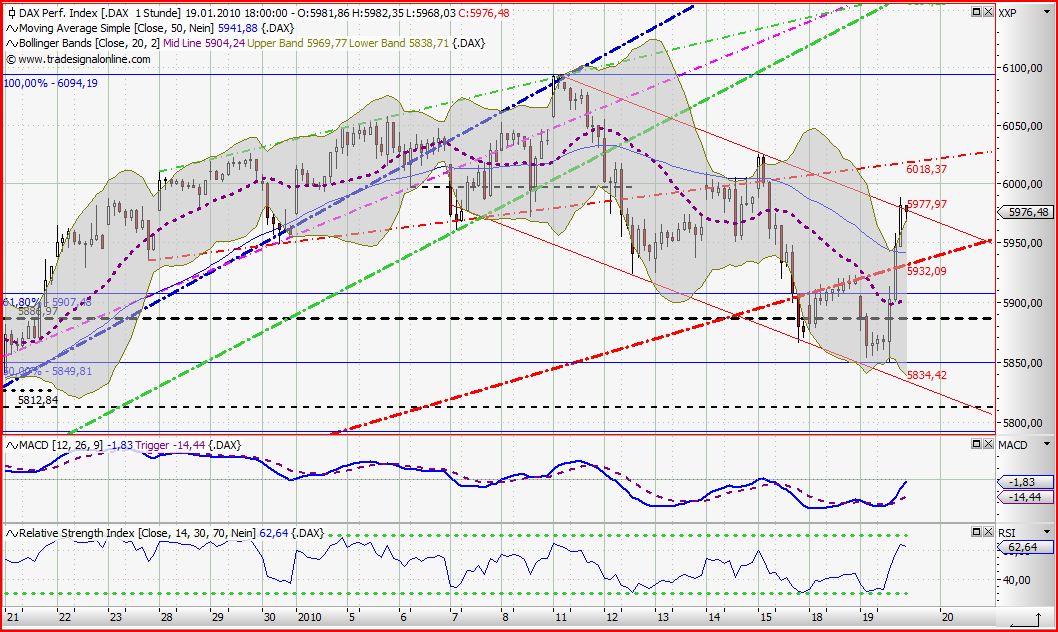
Task: Close the RSI subchart with its X icon
Action: [x=988, y=531]
